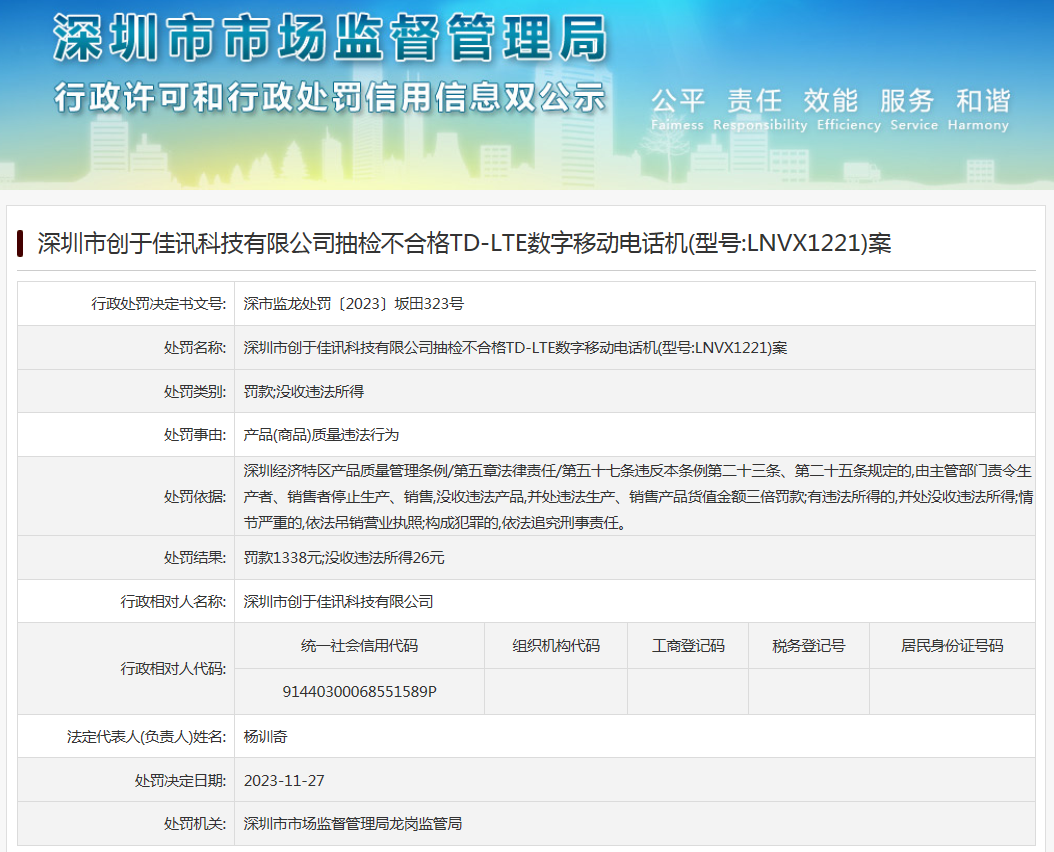Image resolution: width=1054 pixels, height=852 pixels.
Task: Click the authority 深圳市市场监督管理局龙岗监管局
Action: (x=353, y=824)
